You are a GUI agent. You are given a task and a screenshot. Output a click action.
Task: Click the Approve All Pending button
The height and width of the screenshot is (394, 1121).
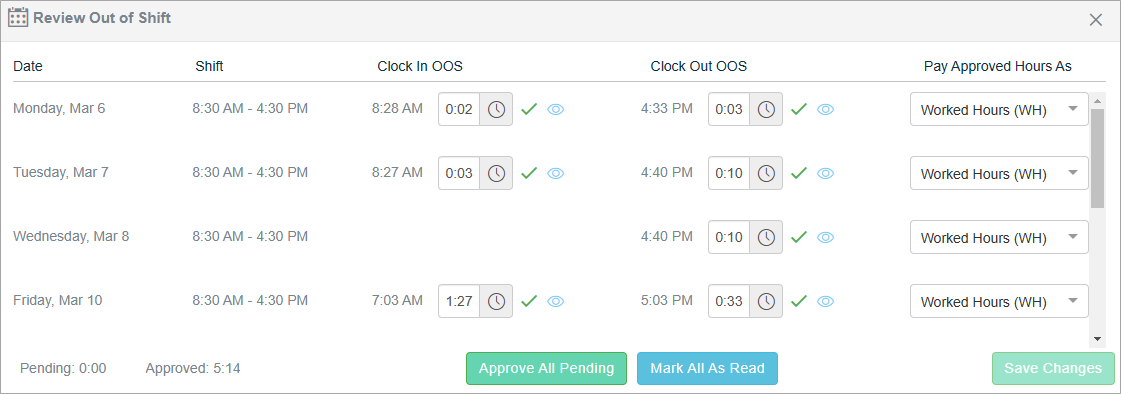[x=546, y=368]
